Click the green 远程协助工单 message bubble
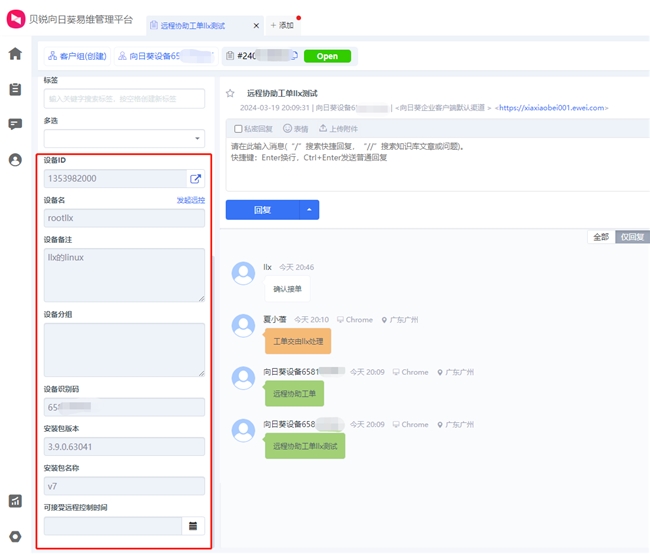The width and height of the screenshot is (650, 554). (x=294, y=394)
